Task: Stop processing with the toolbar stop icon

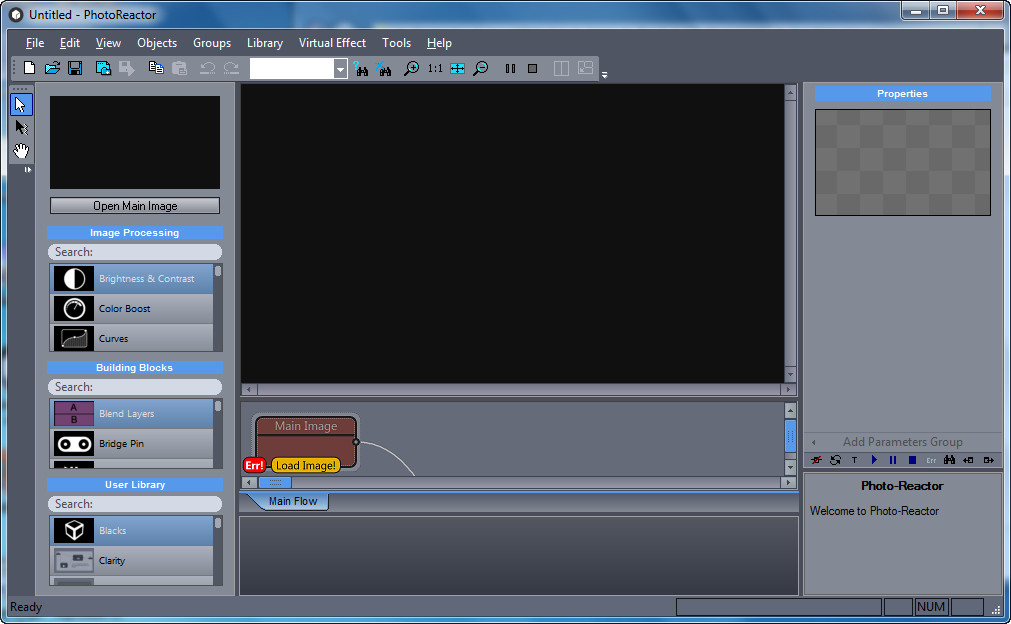Action: tap(533, 68)
